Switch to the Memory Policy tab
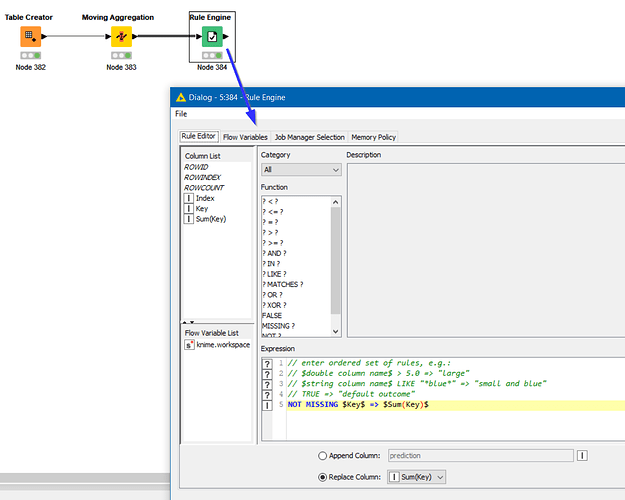 click(373, 137)
